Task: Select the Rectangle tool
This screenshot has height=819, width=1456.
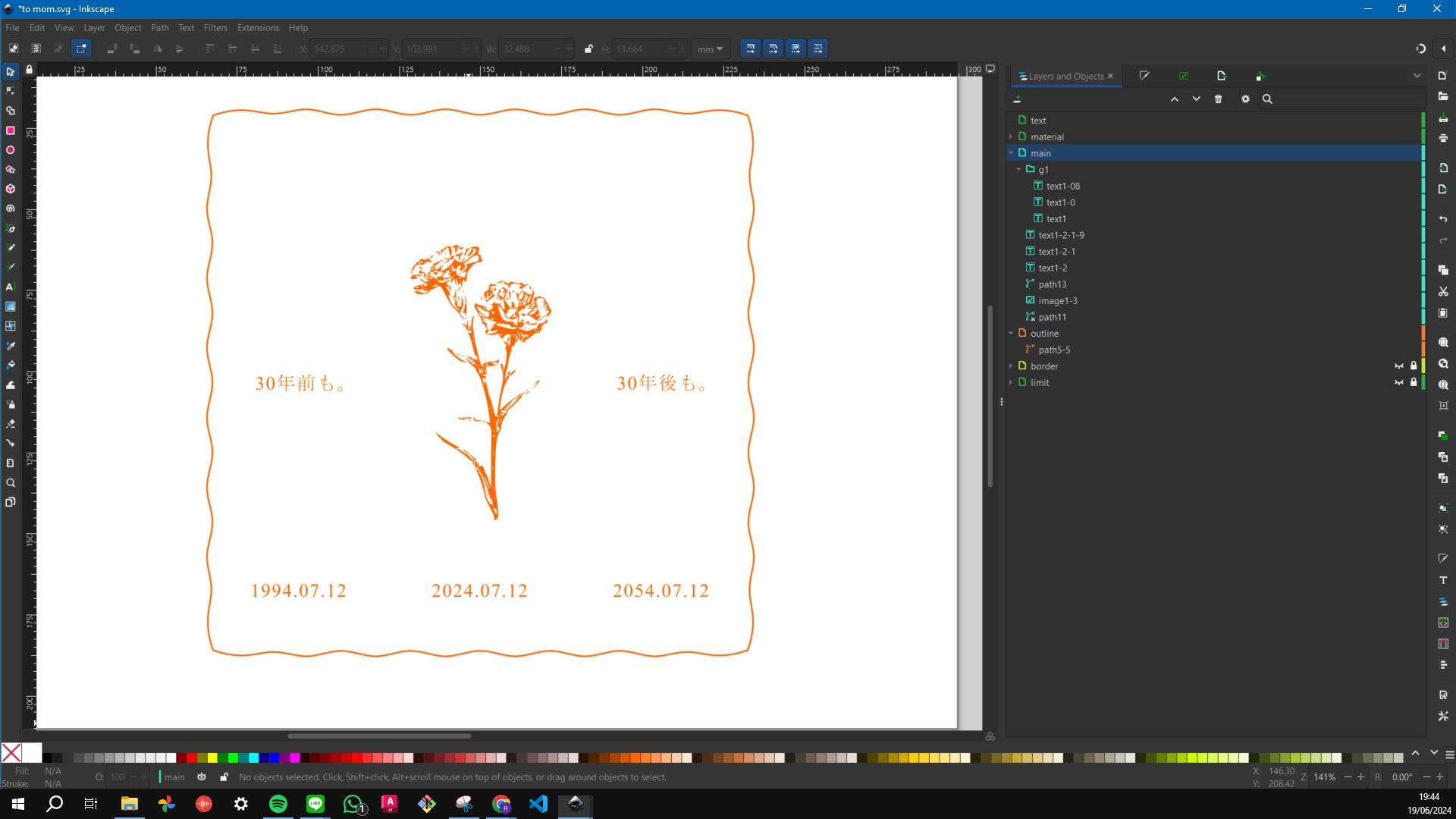Action: coord(11,130)
